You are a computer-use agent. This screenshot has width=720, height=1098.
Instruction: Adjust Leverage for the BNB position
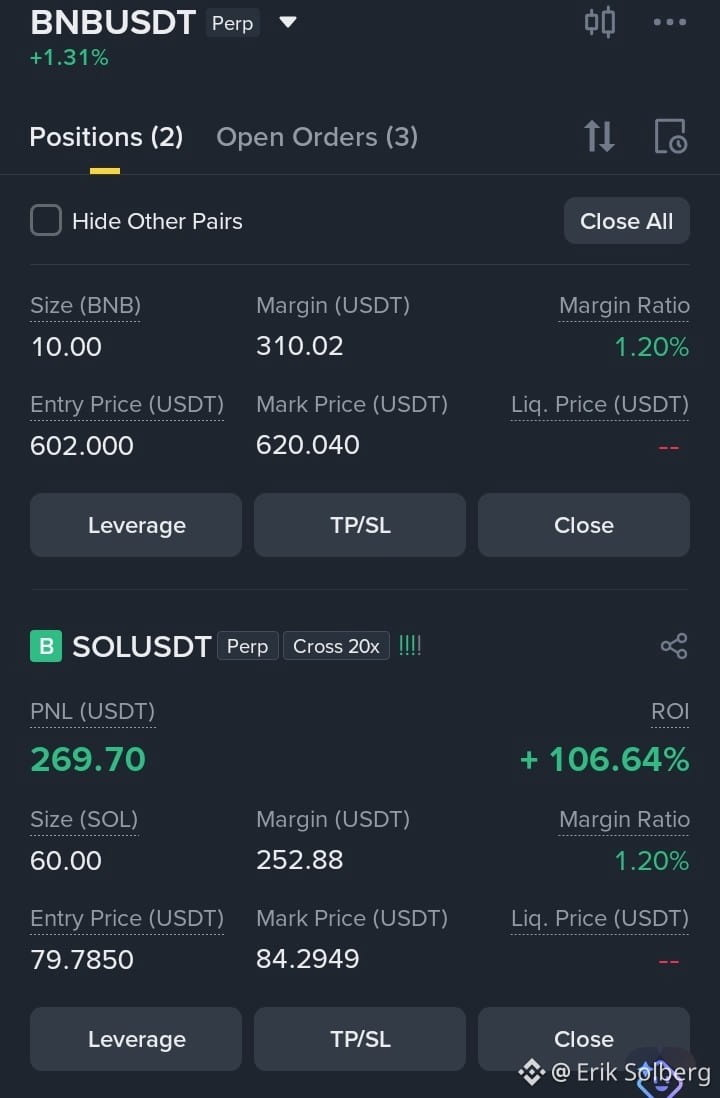tap(136, 525)
